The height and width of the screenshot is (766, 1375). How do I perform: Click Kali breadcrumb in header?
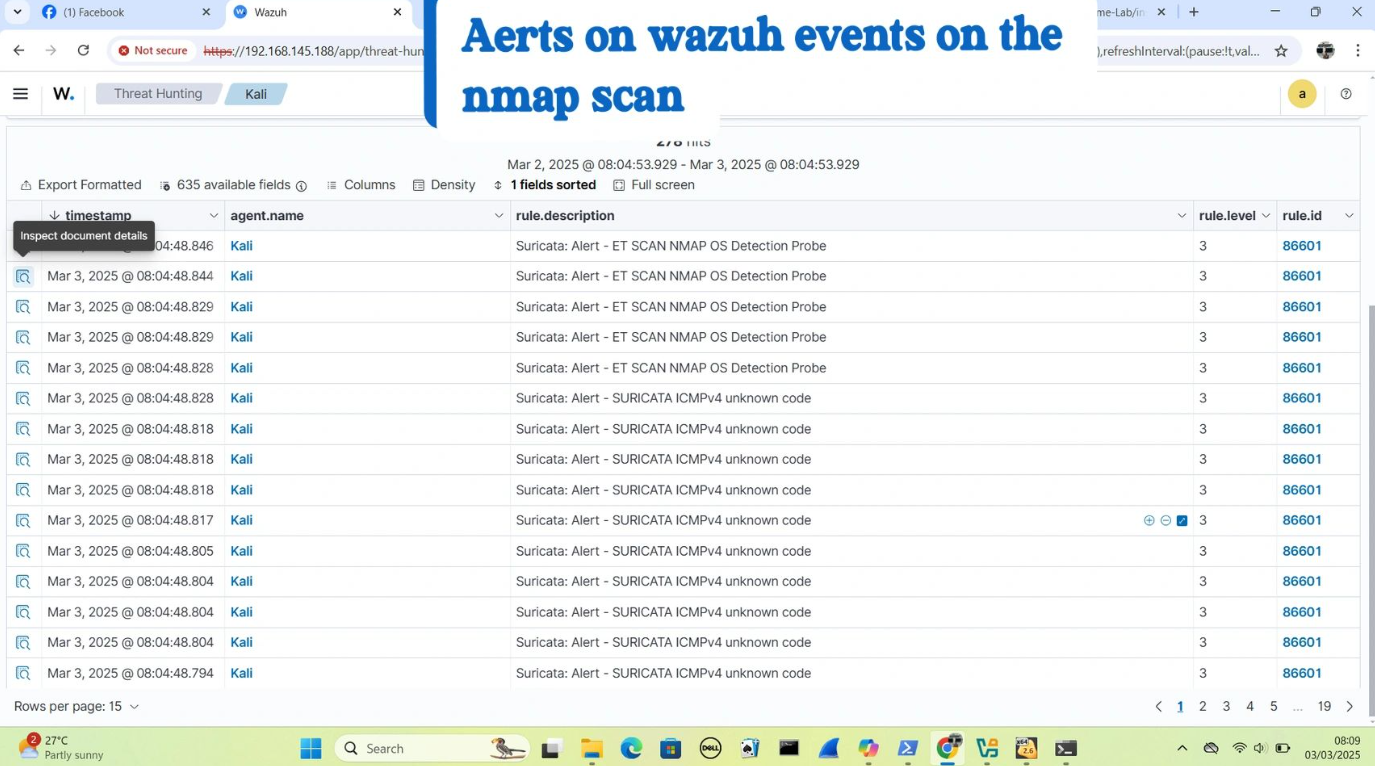click(256, 94)
